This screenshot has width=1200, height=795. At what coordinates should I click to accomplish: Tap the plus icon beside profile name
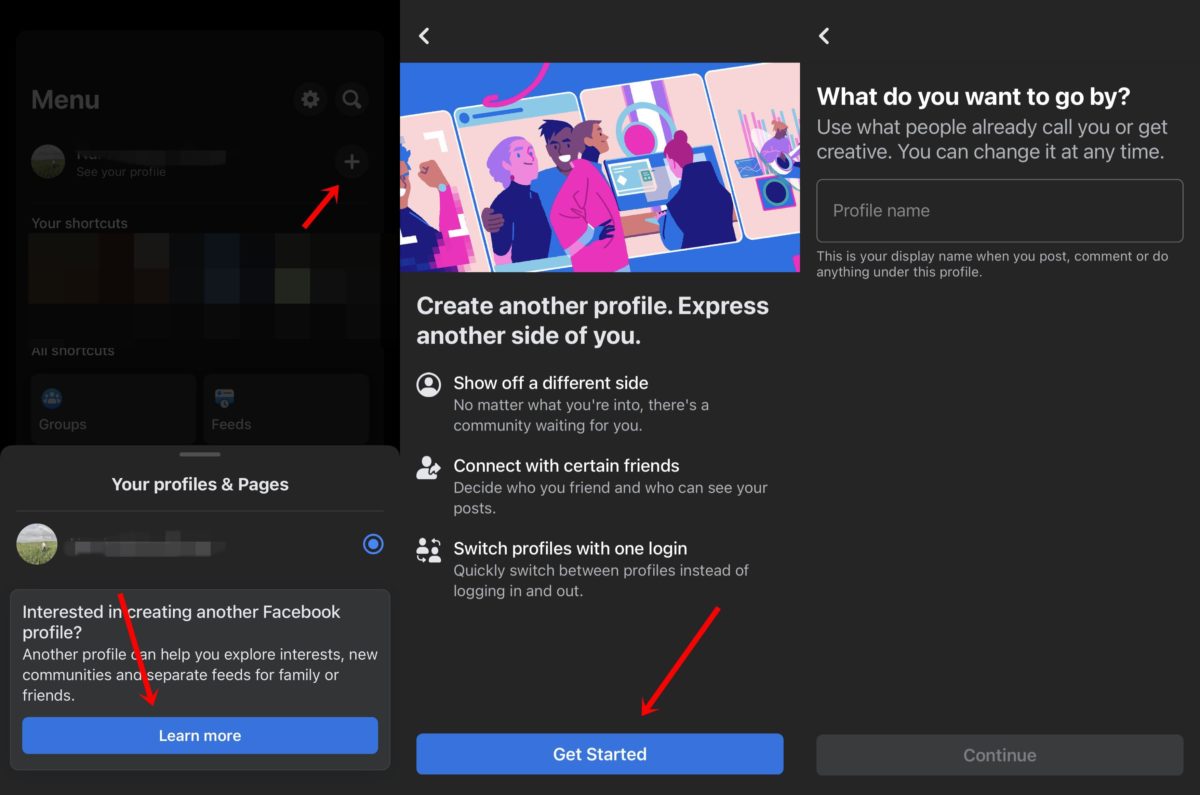coord(351,162)
